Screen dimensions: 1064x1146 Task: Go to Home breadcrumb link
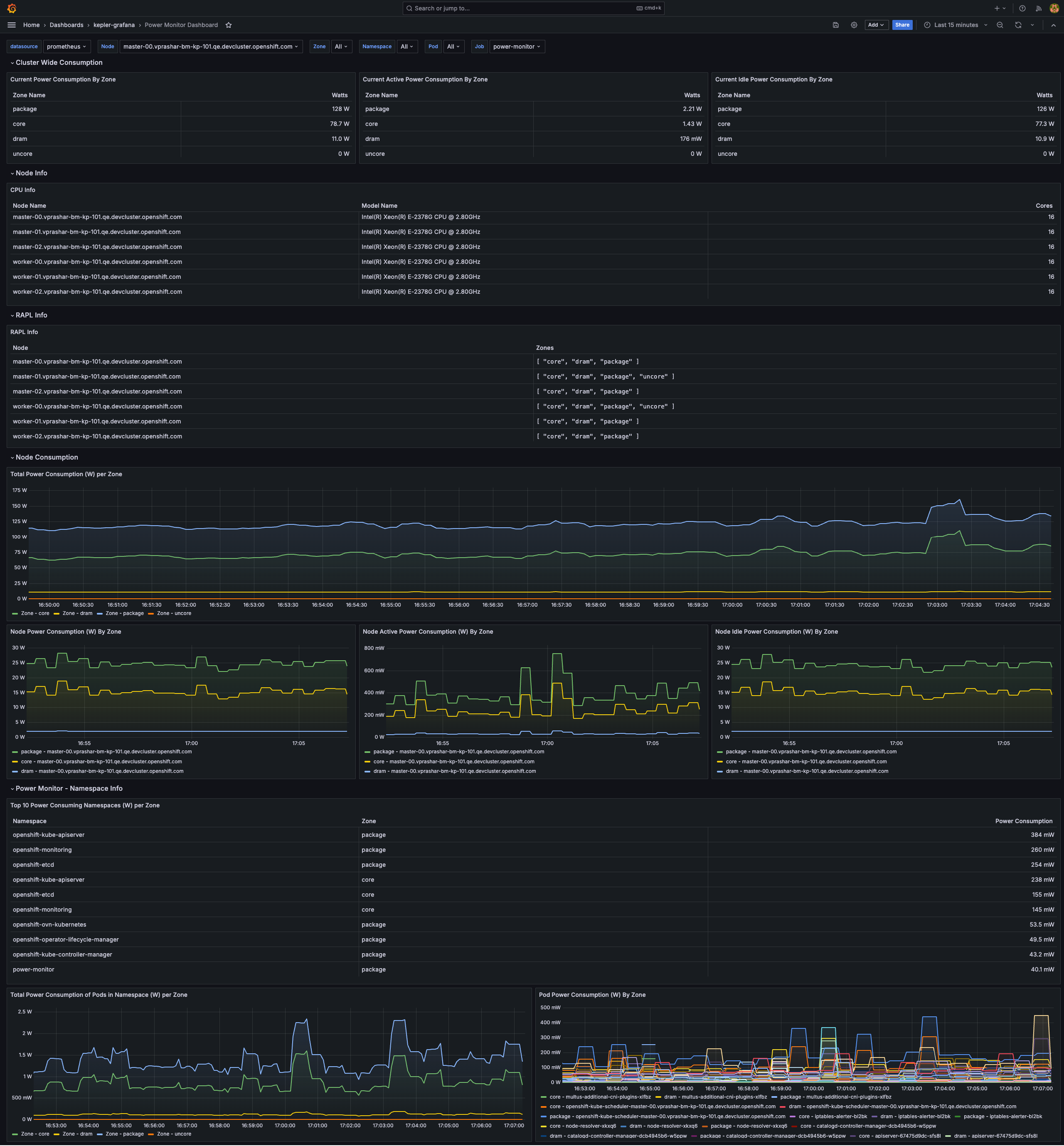(x=32, y=25)
